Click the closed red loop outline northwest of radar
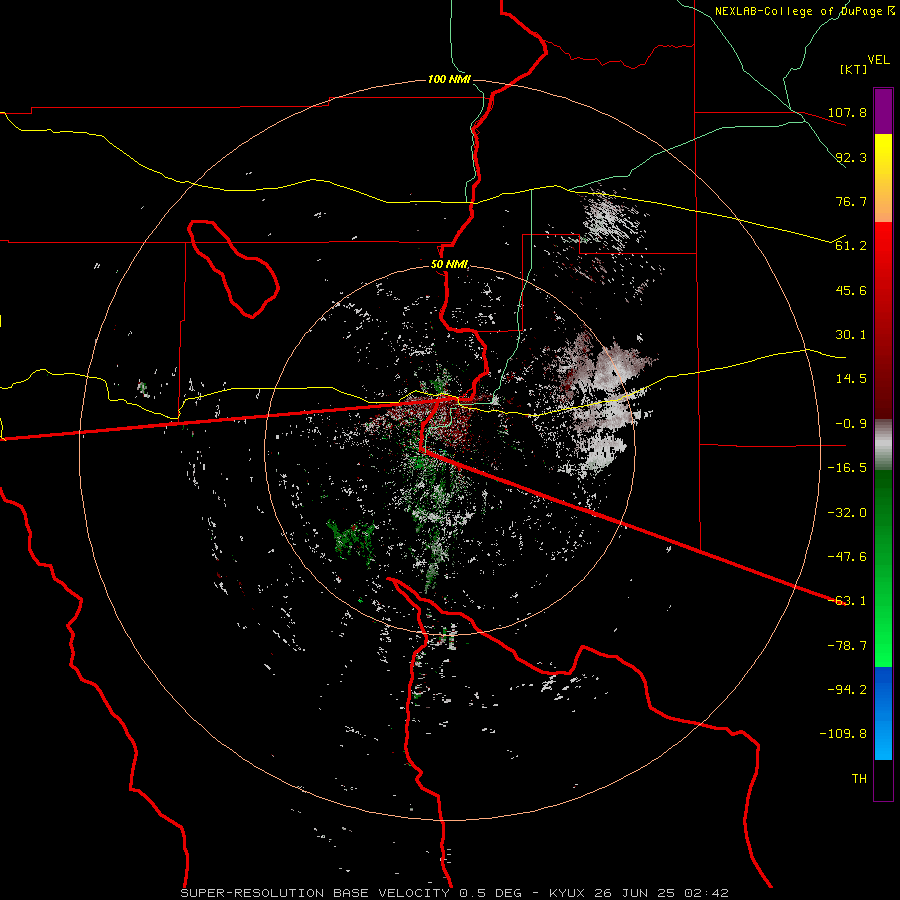900x900 pixels. pyautogui.click(x=232, y=269)
